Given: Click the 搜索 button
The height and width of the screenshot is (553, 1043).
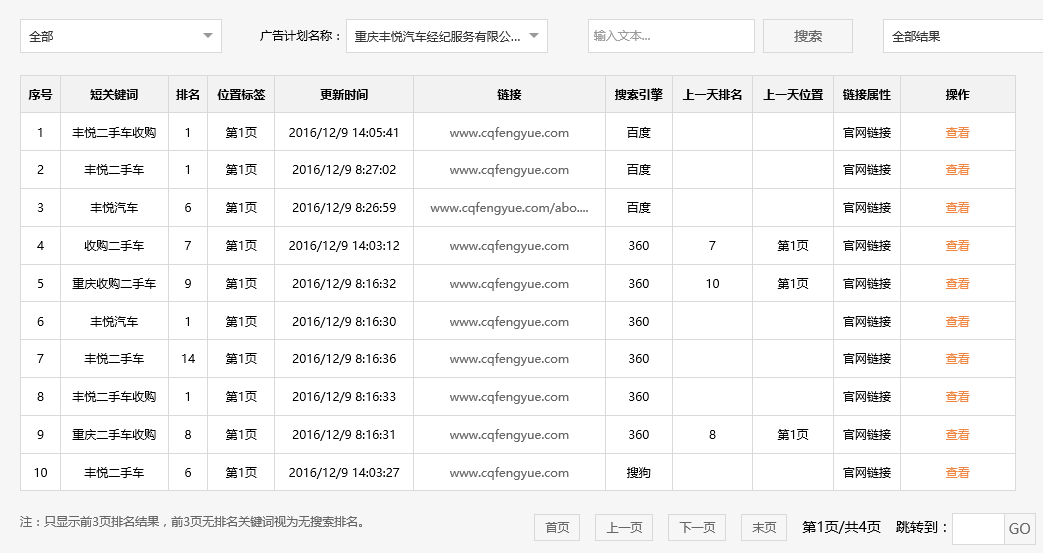Looking at the screenshot, I should pyautogui.click(x=808, y=36).
